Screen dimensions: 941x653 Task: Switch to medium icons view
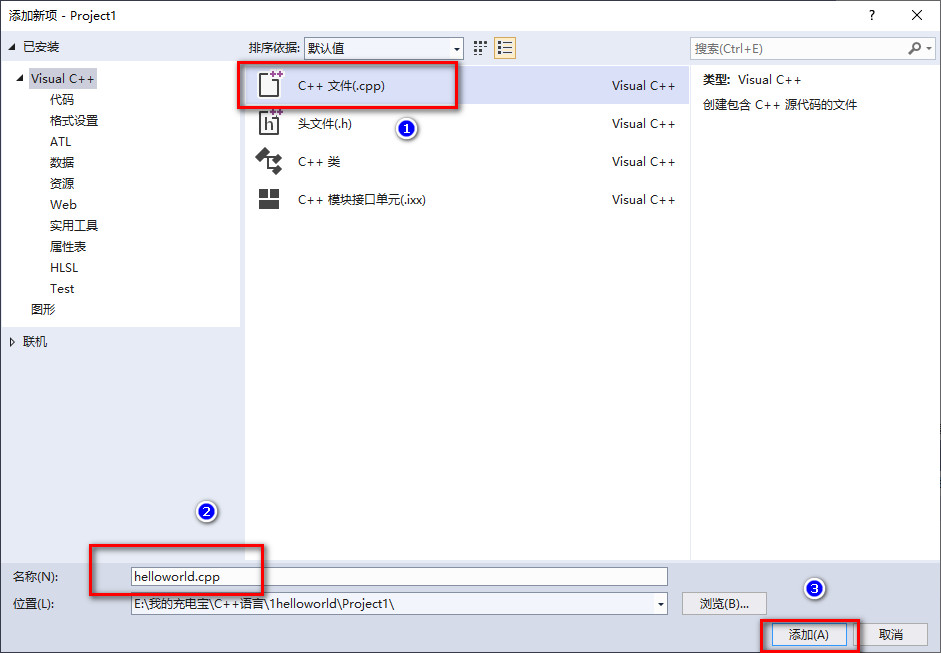coord(478,47)
